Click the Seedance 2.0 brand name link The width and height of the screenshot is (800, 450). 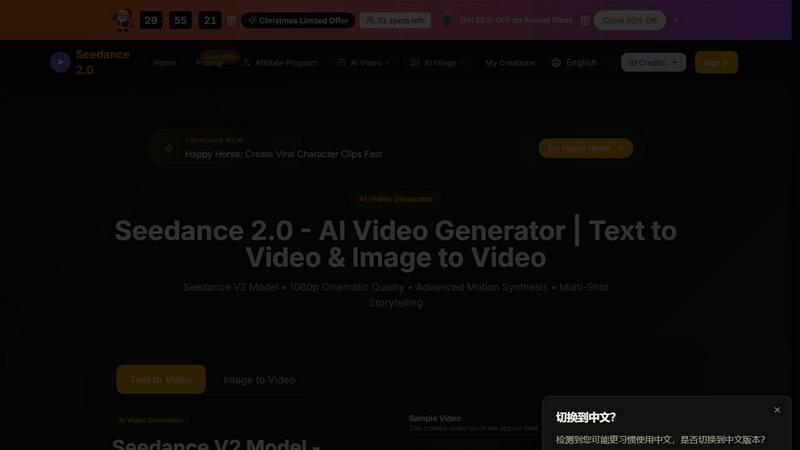point(103,62)
